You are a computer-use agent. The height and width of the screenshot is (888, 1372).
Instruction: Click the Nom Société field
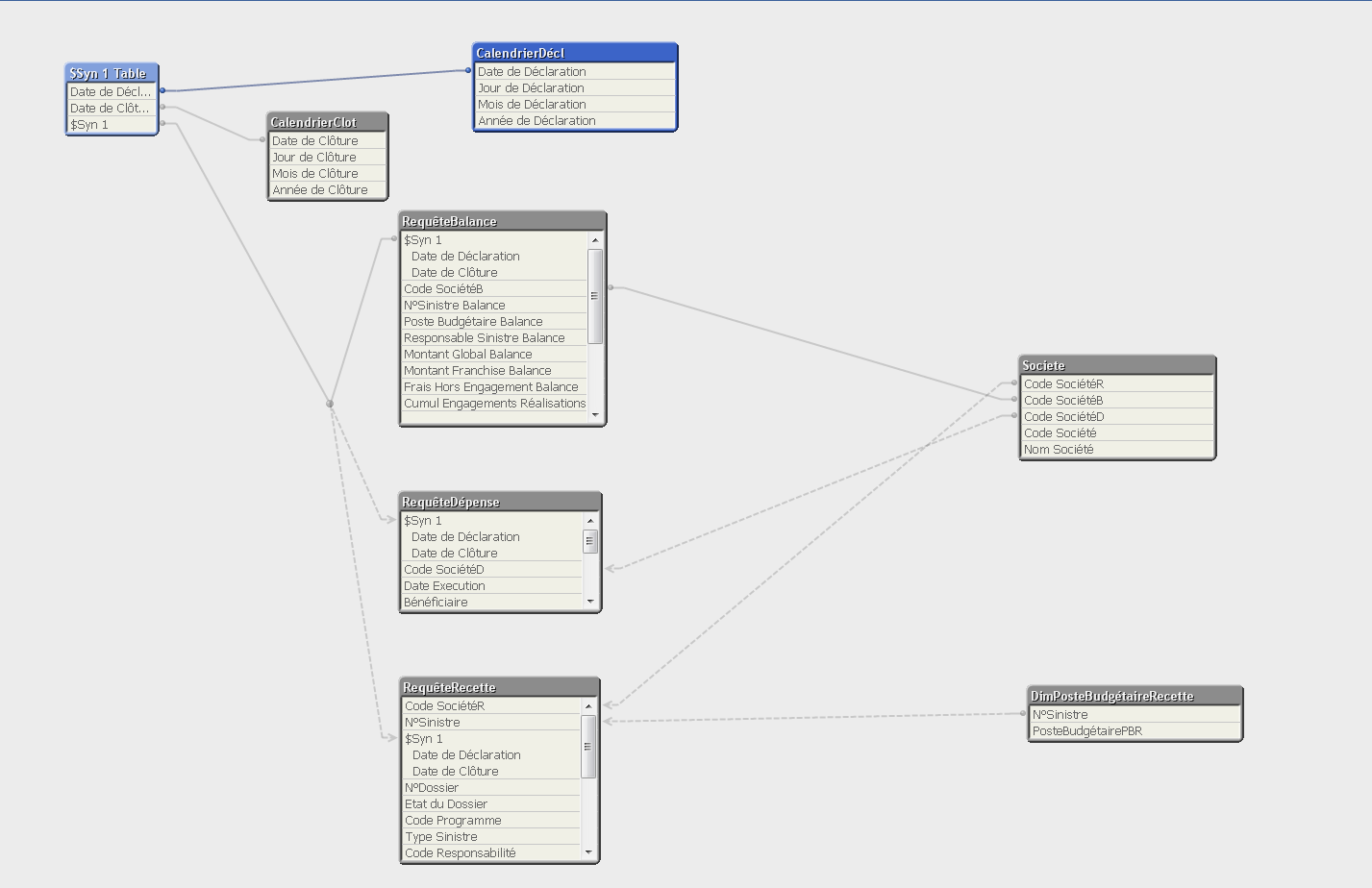pyautogui.click(x=1117, y=449)
